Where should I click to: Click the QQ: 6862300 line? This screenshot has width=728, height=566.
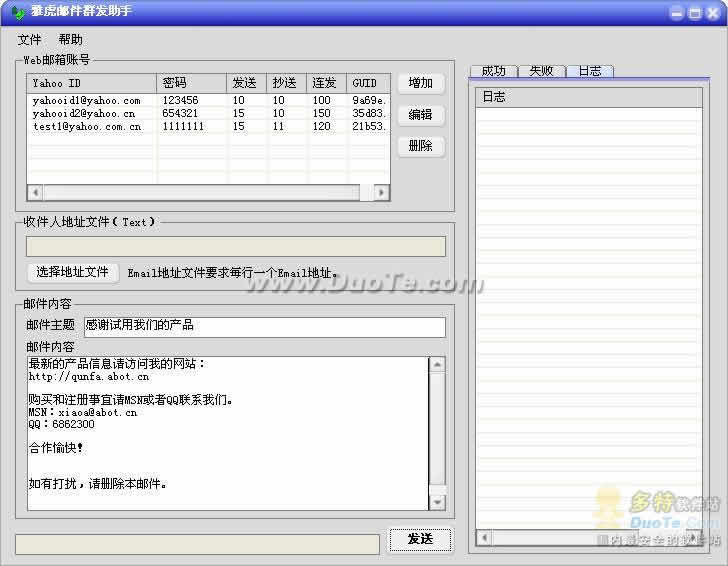(61, 424)
